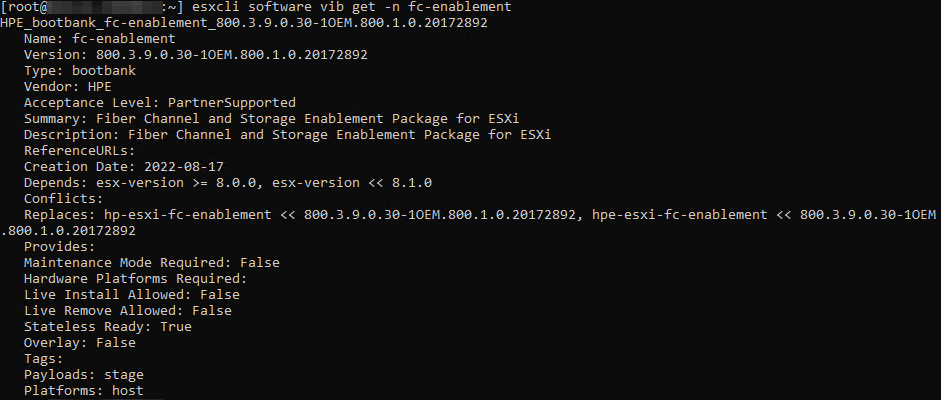This screenshot has width=941, height=400.
Task: Click the Version line value
Action: click(232, 54)
